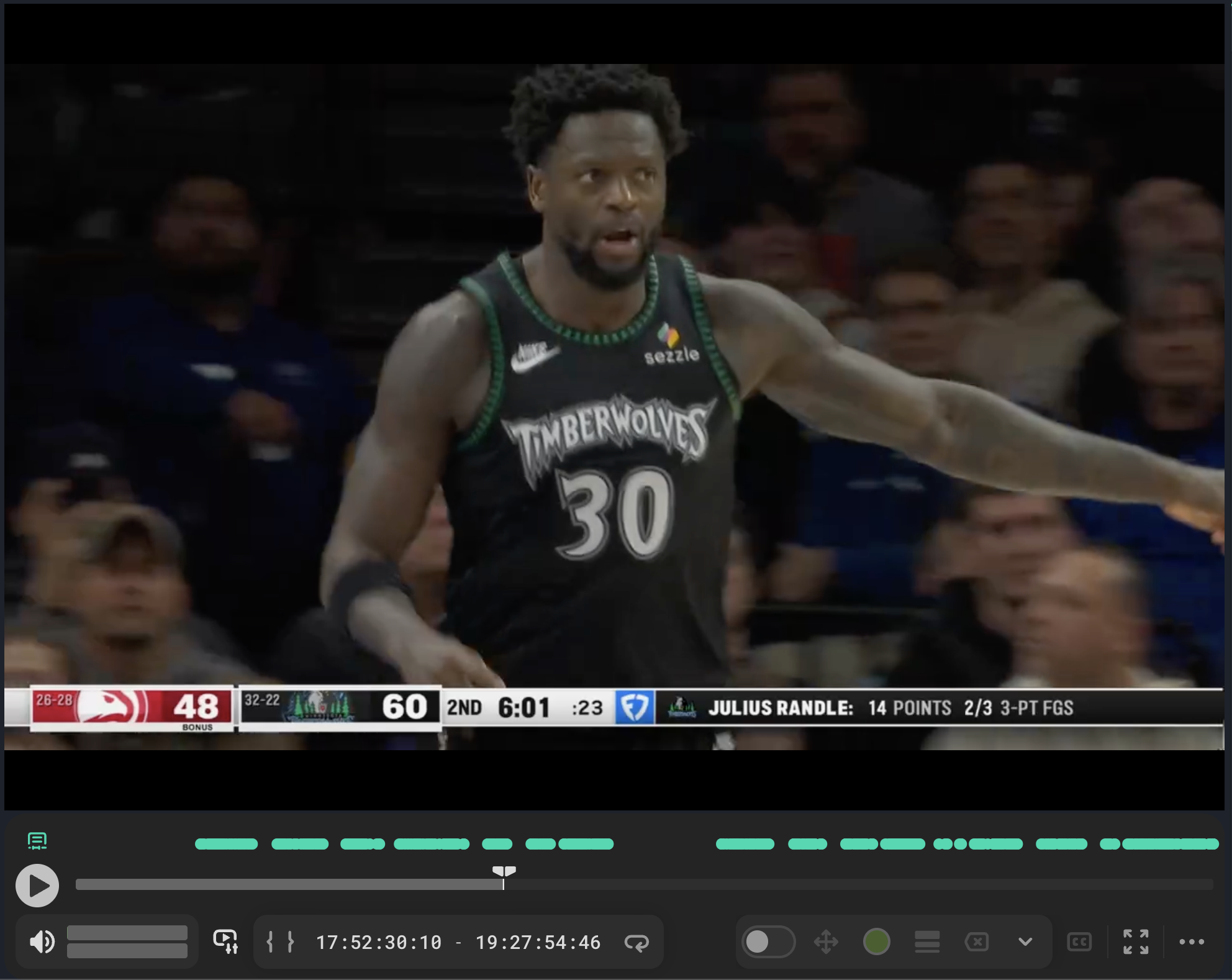This screenshot has height=980, width=1232.
Task: Open transcript comments icon above play
Action: click(37, 841)
